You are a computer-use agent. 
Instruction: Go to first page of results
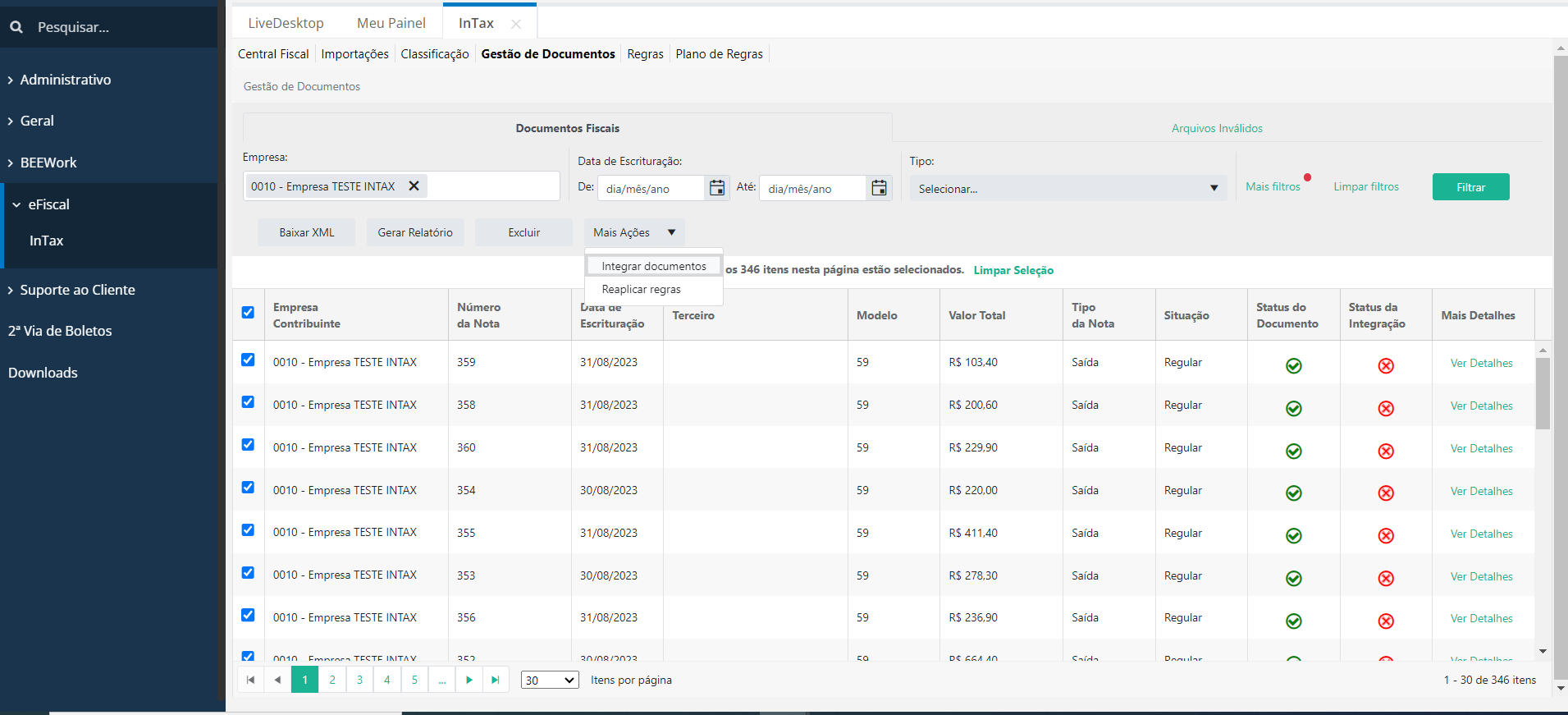[x=250, y=680]
